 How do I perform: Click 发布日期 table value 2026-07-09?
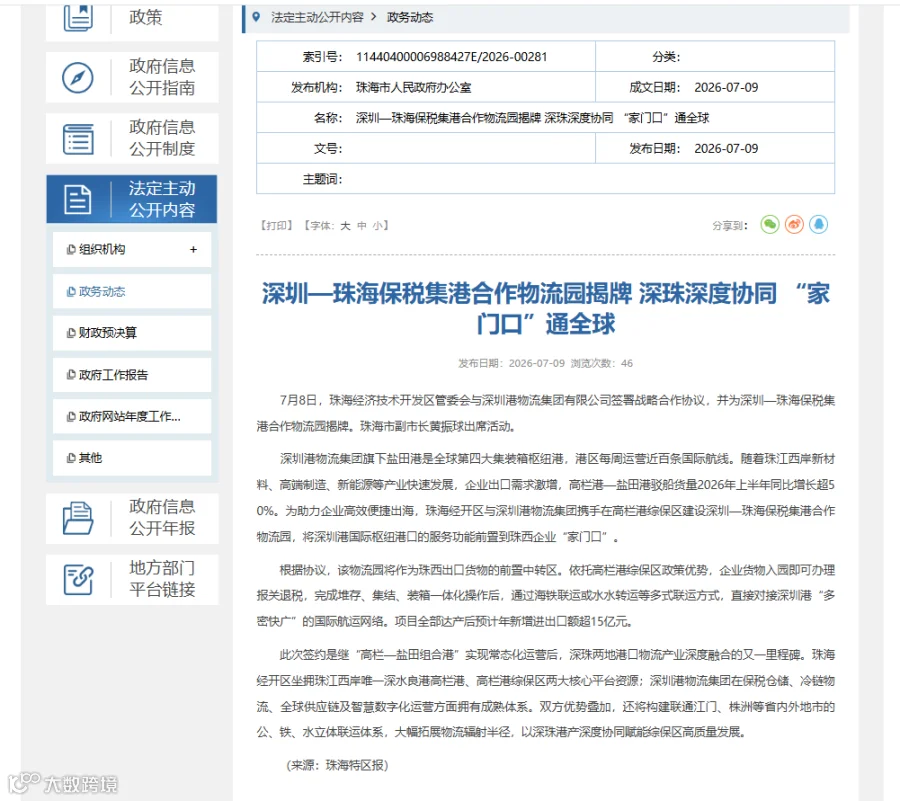(x=726, y=149)
